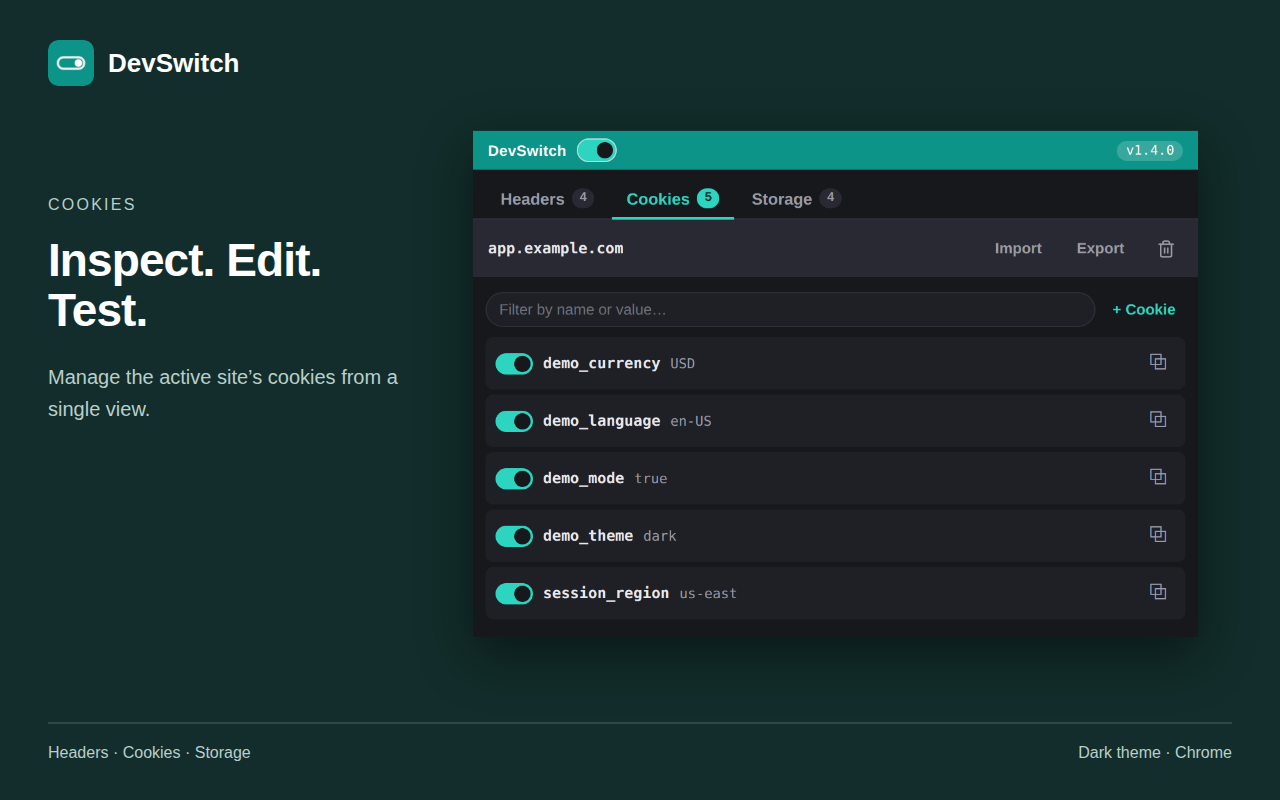Select the us-east cookie value
The height and width of the screenshot is (800, 1280).
[x=708, y=594]
